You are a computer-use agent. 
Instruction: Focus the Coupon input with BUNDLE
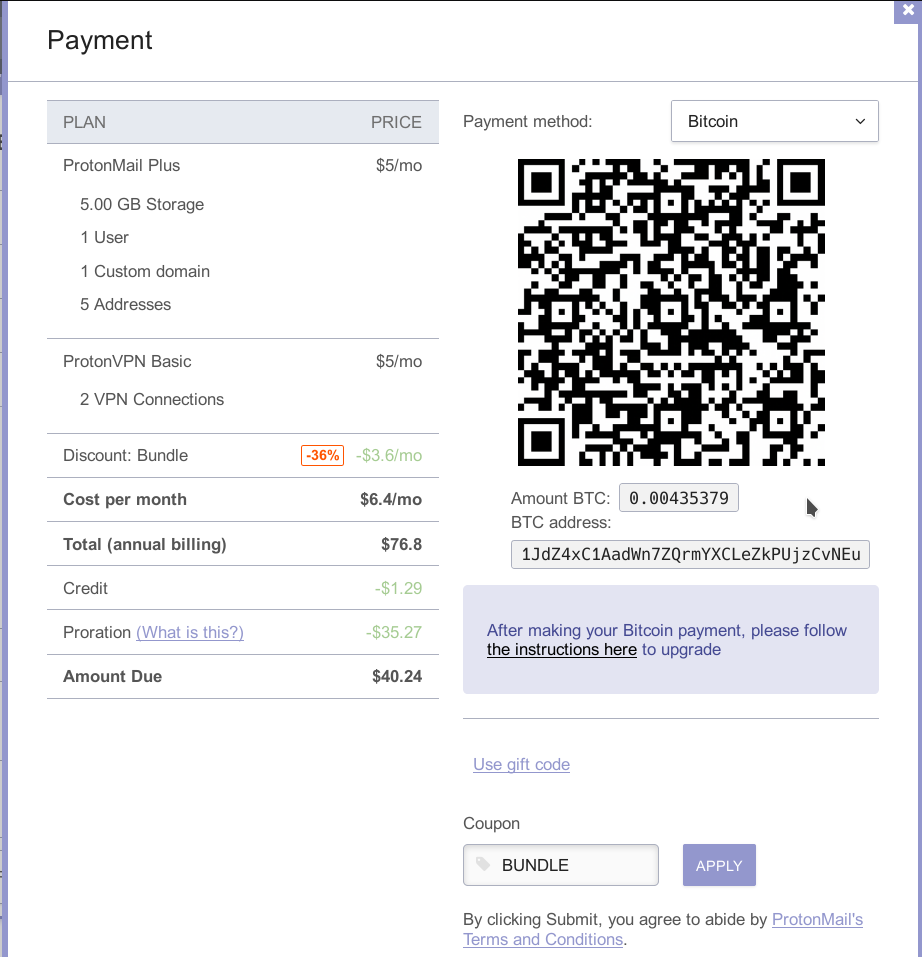pos(561,865)
